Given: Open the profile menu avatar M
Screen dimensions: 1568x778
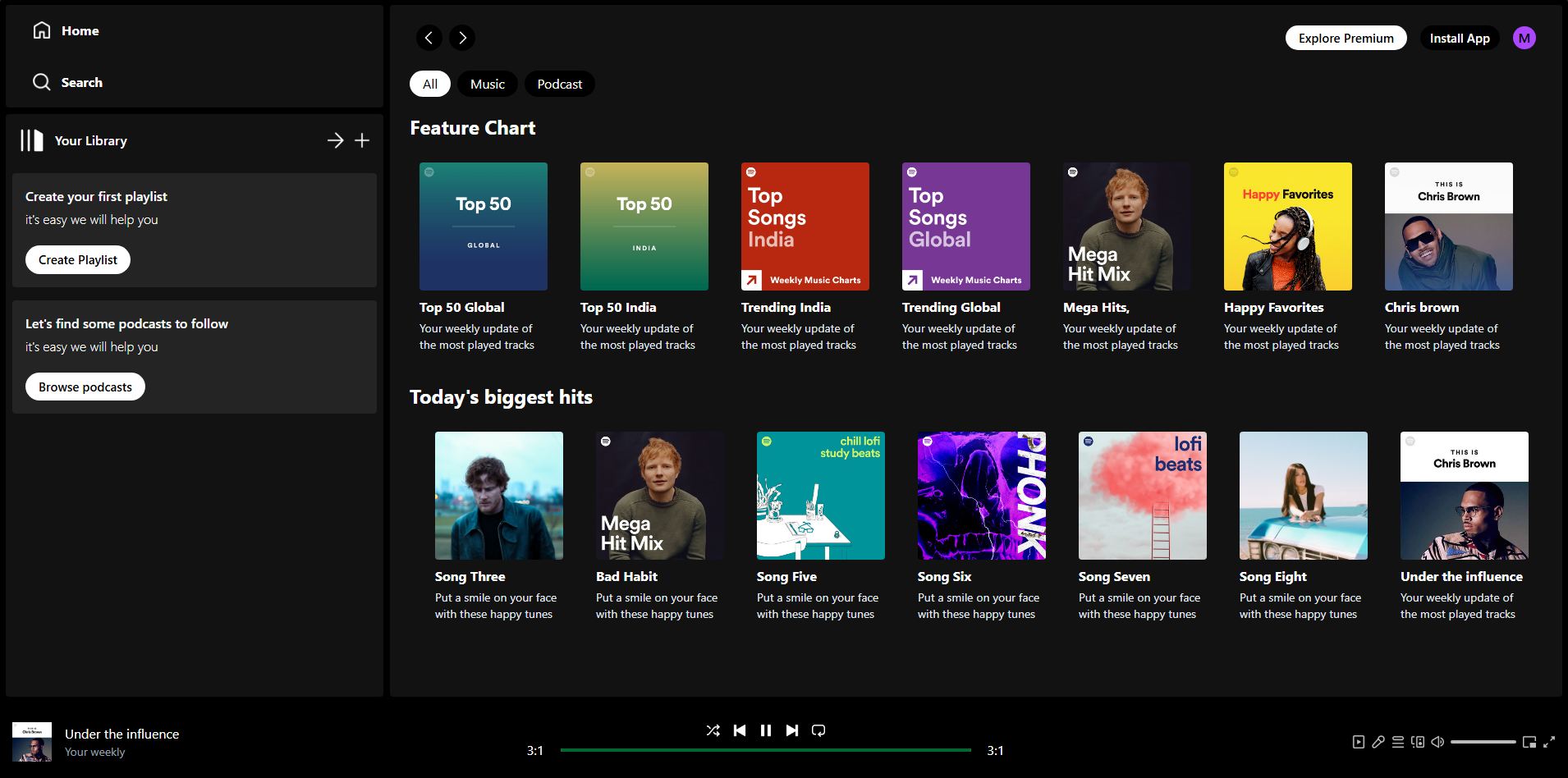Looking at the screenshot, I should (x=1524, y=38).
